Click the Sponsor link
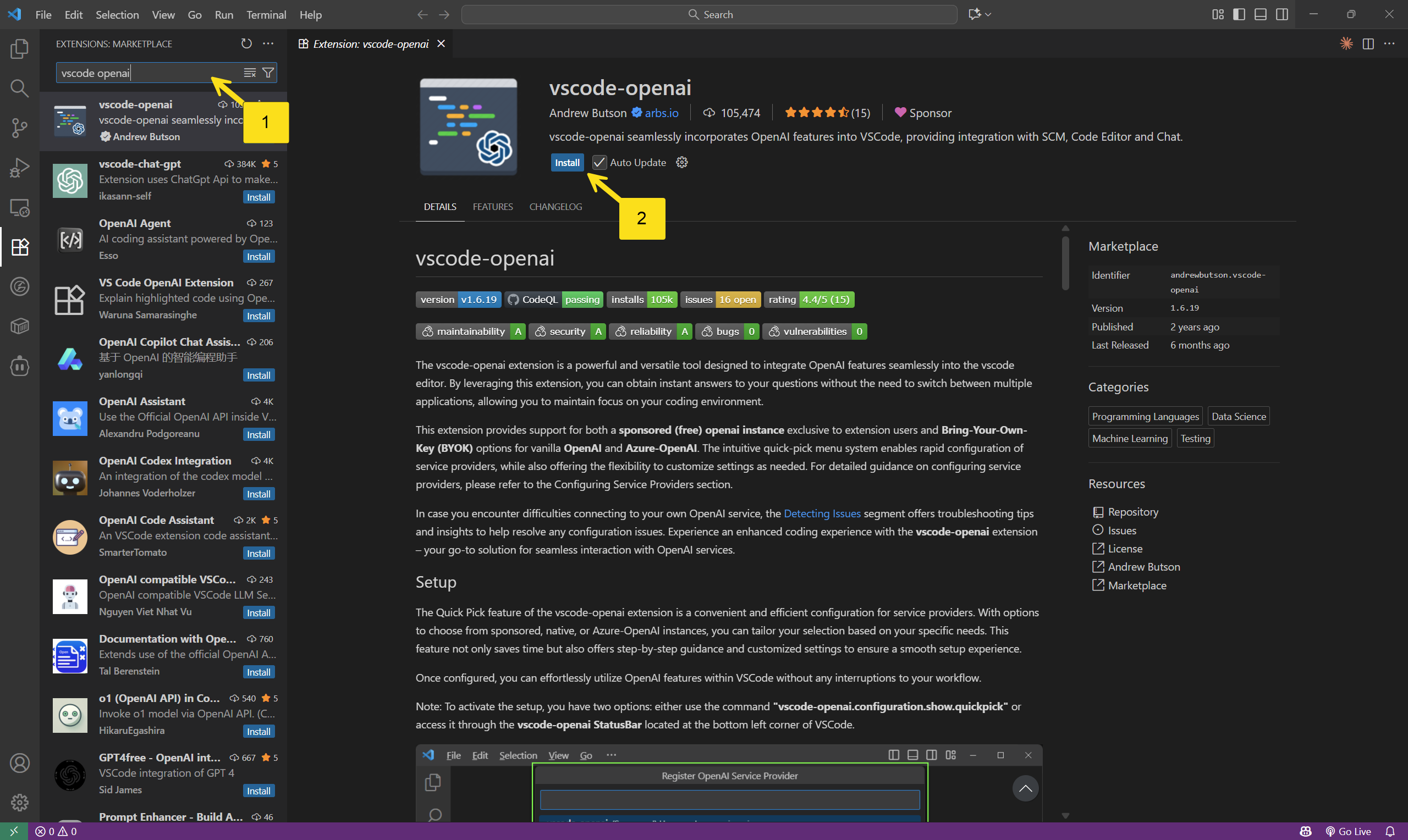Screen dimensions: 1408x840 click(x=923, y=113)
